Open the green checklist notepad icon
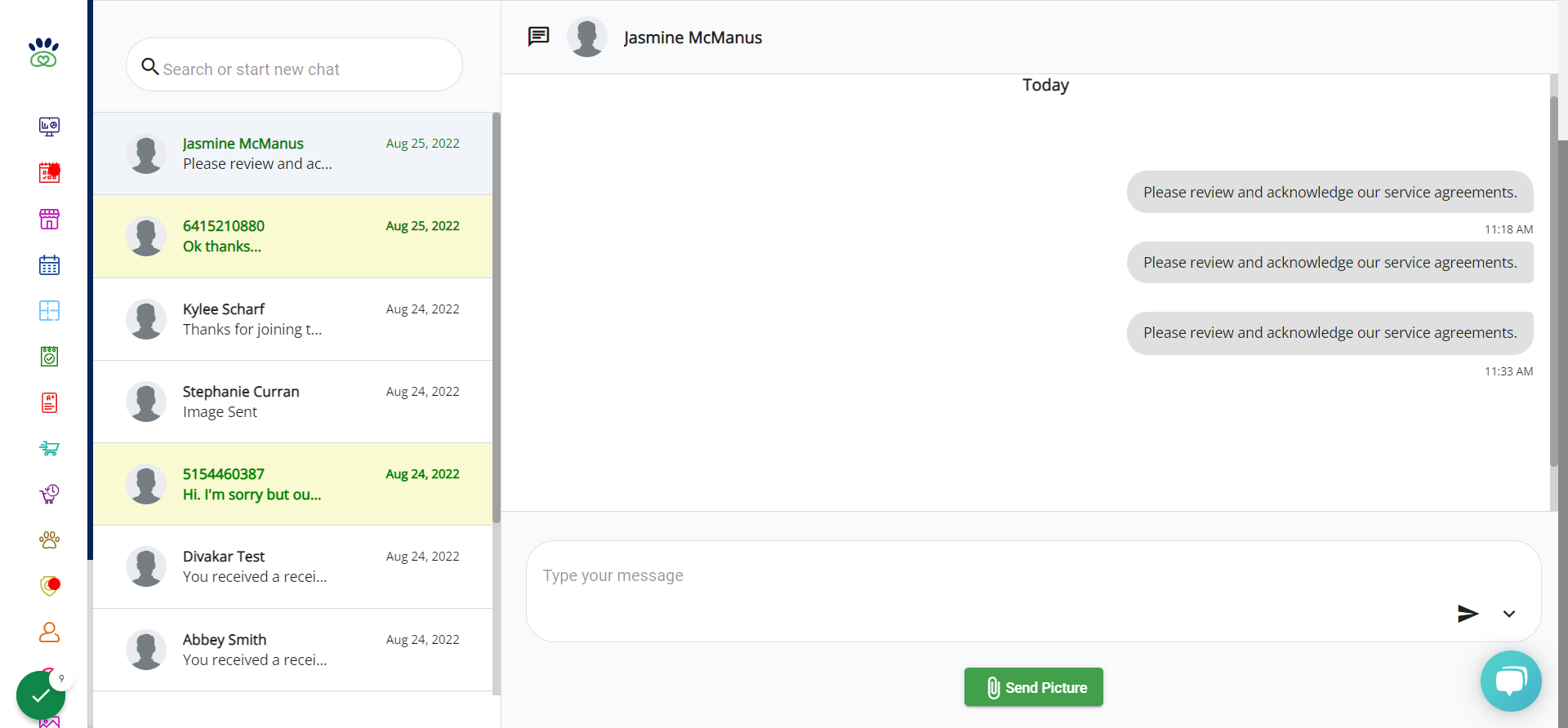This screenshot has width=1568, height=728. (x=49, y=356)
